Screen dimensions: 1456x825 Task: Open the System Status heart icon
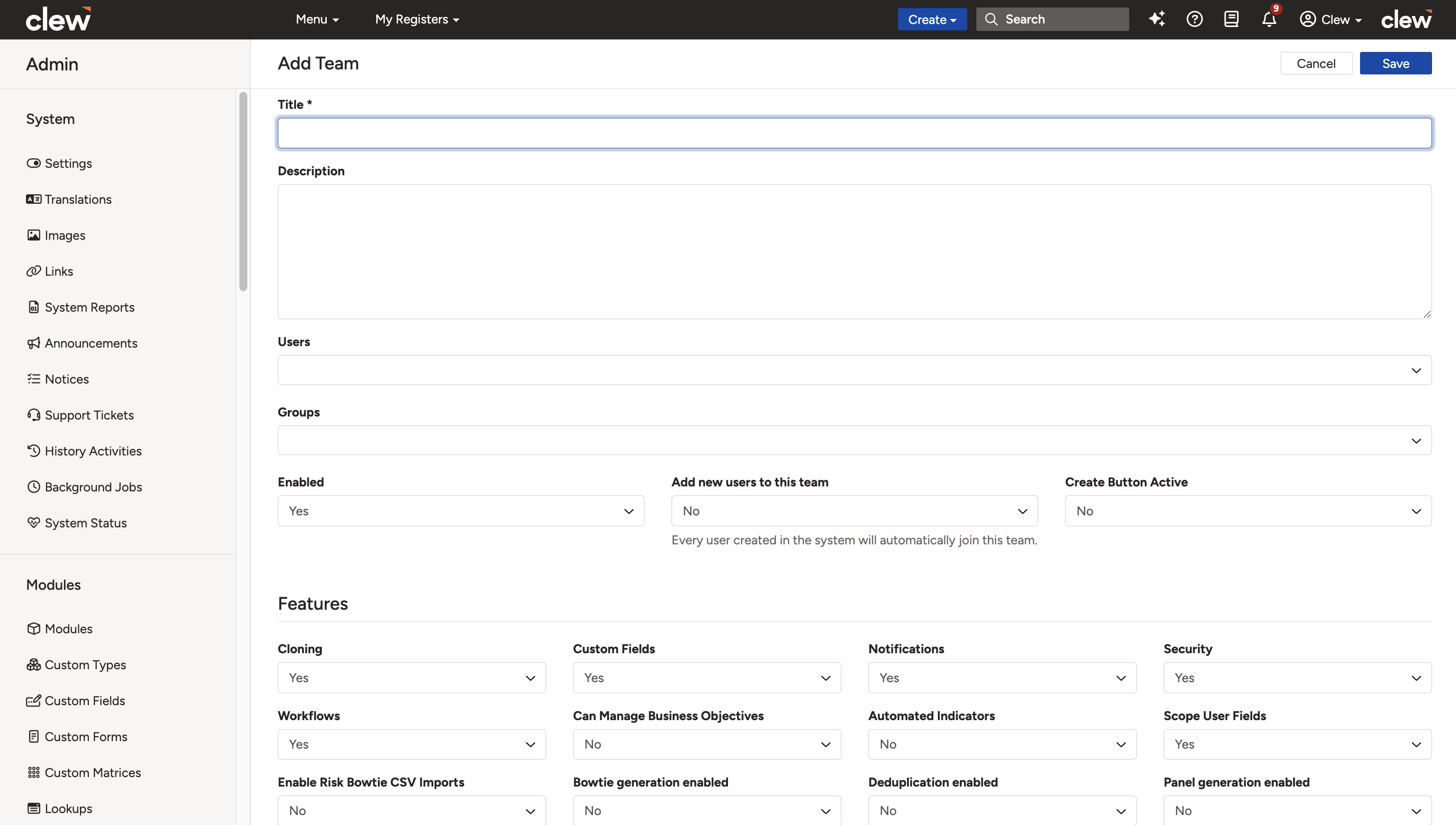click(x=33, y=522)
